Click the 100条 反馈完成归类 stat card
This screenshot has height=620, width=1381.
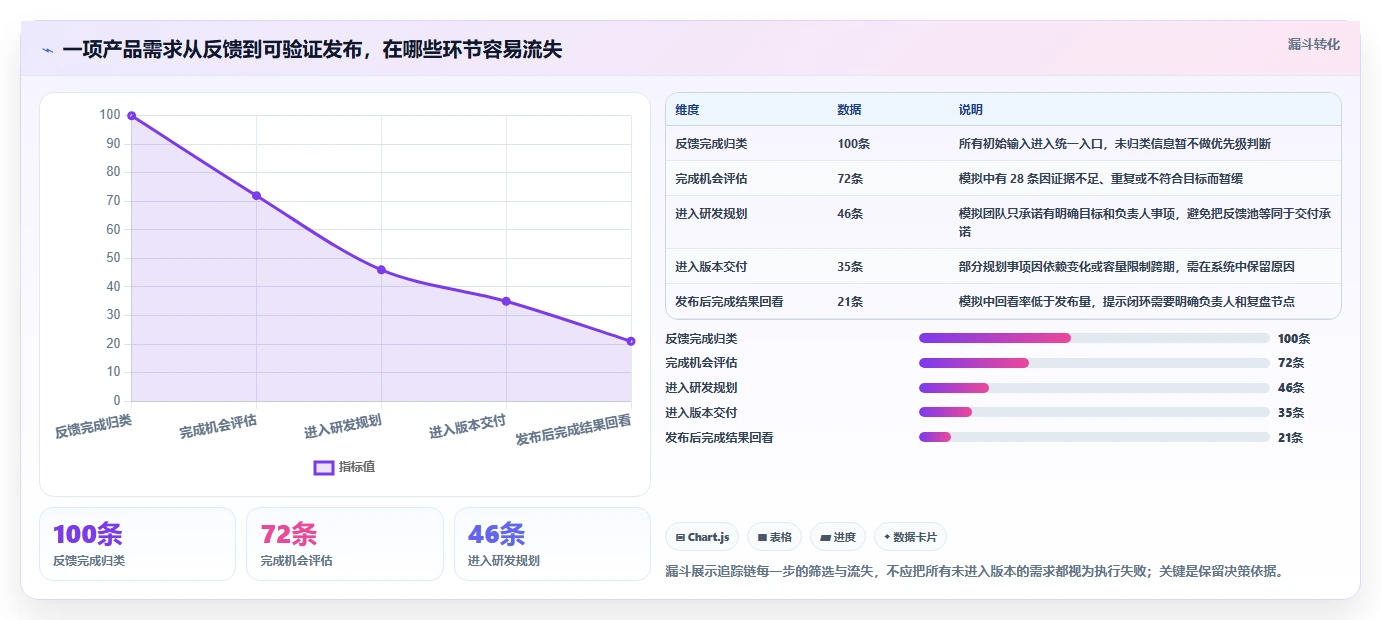(137, 544)
